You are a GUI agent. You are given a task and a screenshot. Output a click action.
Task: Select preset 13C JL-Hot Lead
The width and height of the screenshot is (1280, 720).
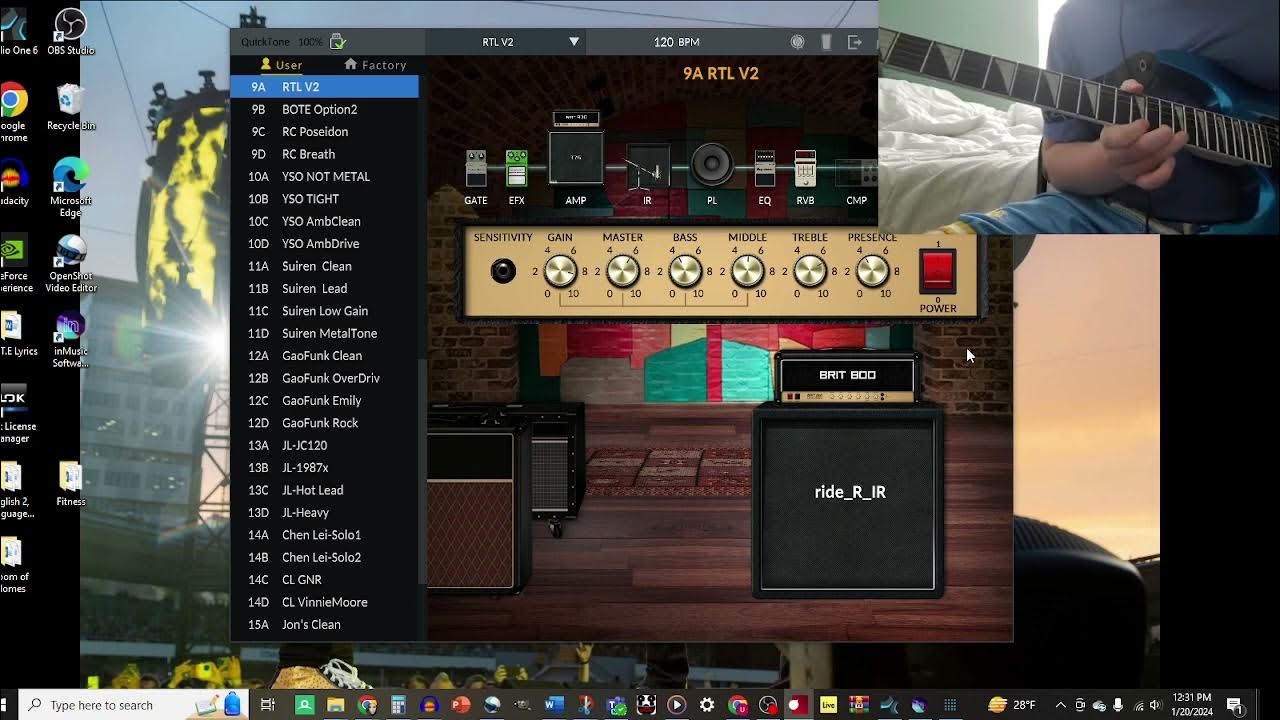pyautogui.click(x=324, y=490)
